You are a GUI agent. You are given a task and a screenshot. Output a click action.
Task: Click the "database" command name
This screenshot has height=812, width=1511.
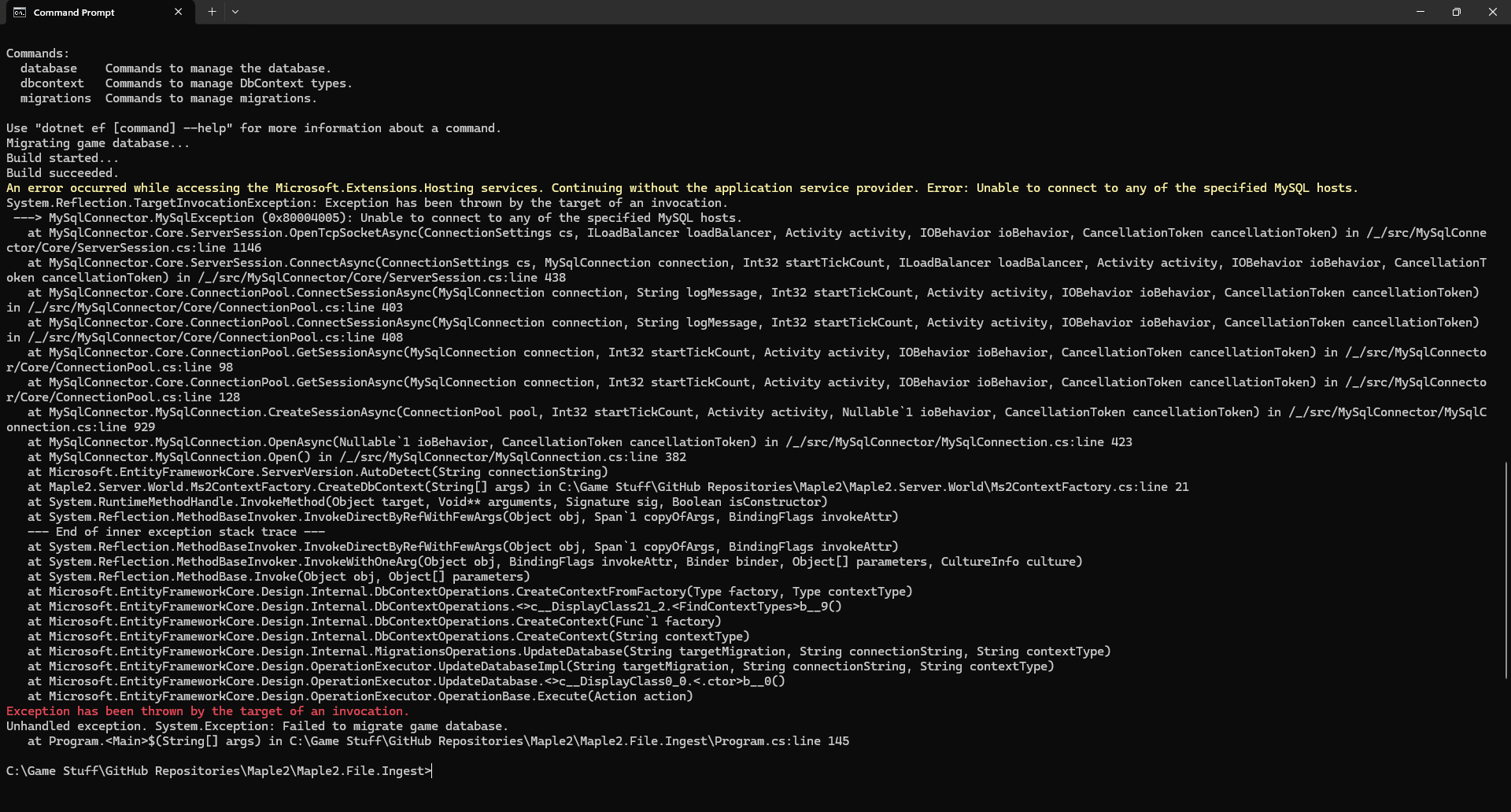coord(49,68)
